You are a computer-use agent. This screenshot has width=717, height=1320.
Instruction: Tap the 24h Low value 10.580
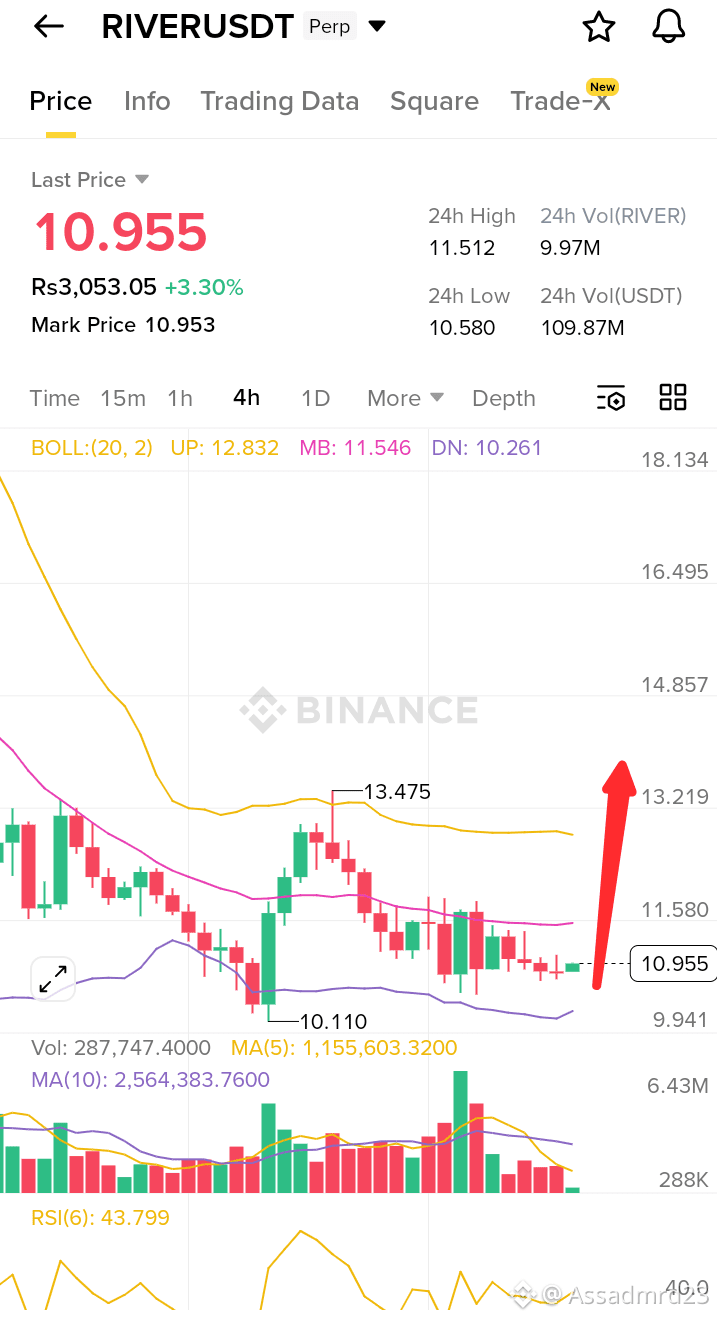pyautogui.click(x=462, y=328)
